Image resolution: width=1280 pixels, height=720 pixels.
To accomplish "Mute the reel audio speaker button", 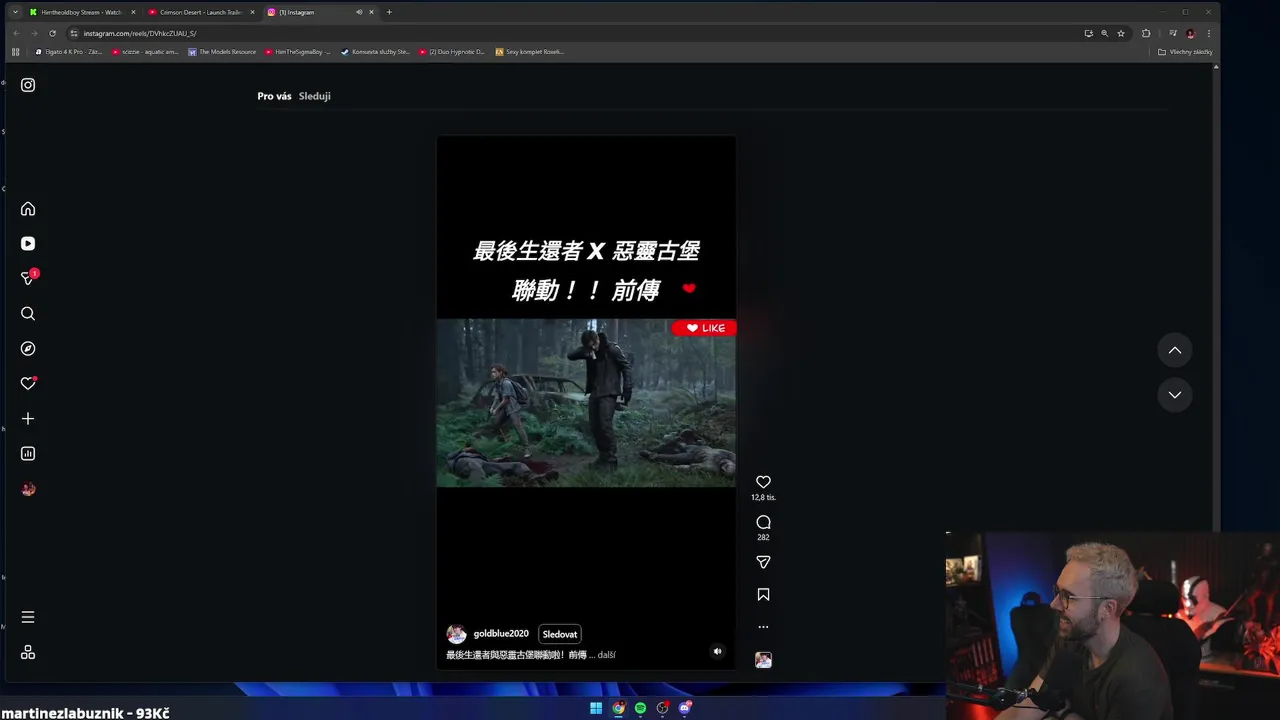I will 717,651.
